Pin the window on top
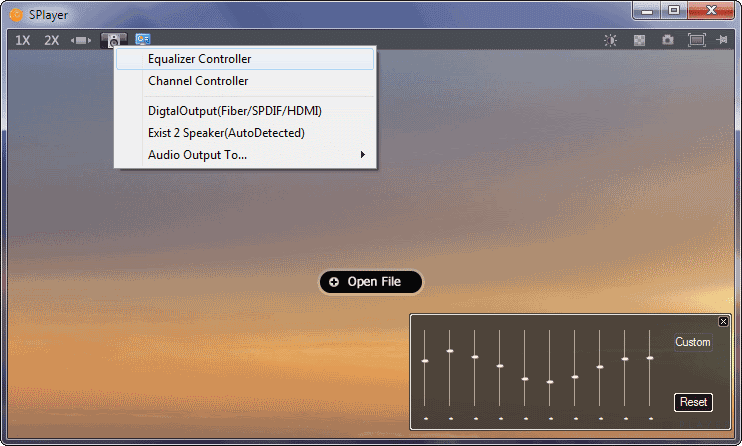 coord(722,40)
